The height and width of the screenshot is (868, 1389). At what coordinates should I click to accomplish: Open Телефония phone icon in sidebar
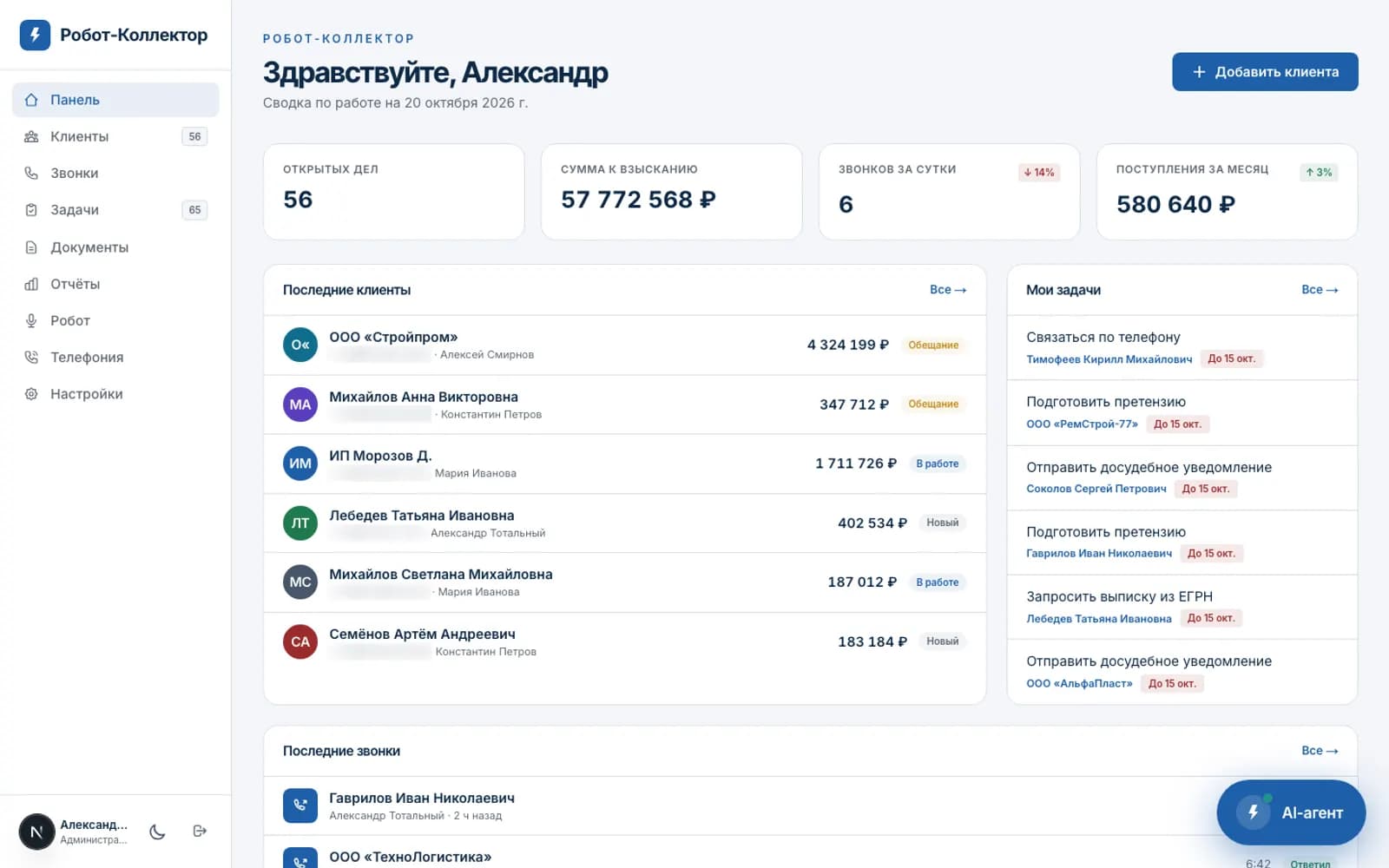(x=31, y=357)
